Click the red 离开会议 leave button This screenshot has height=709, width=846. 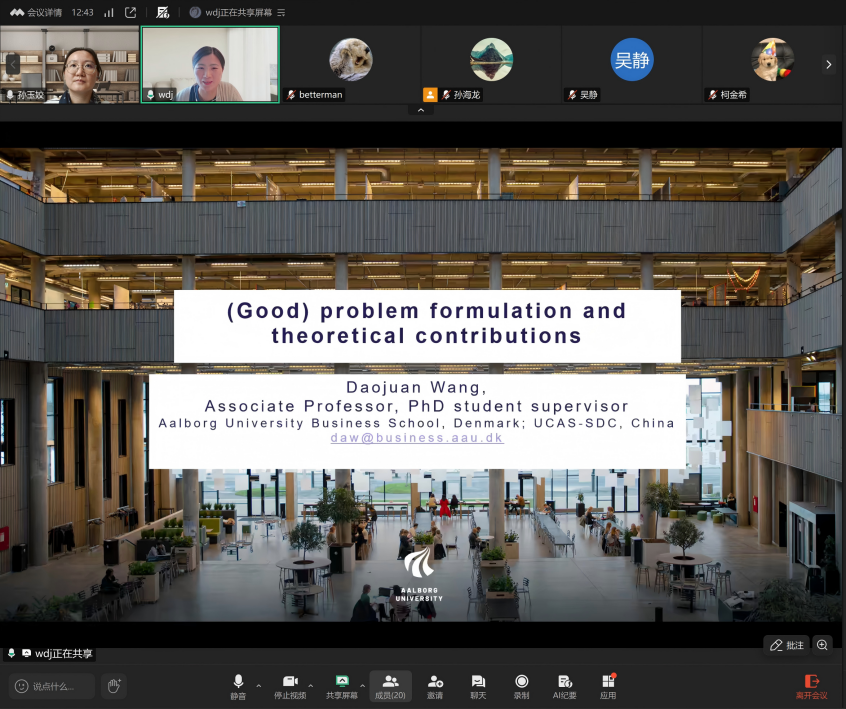click(x=811, y=685)
